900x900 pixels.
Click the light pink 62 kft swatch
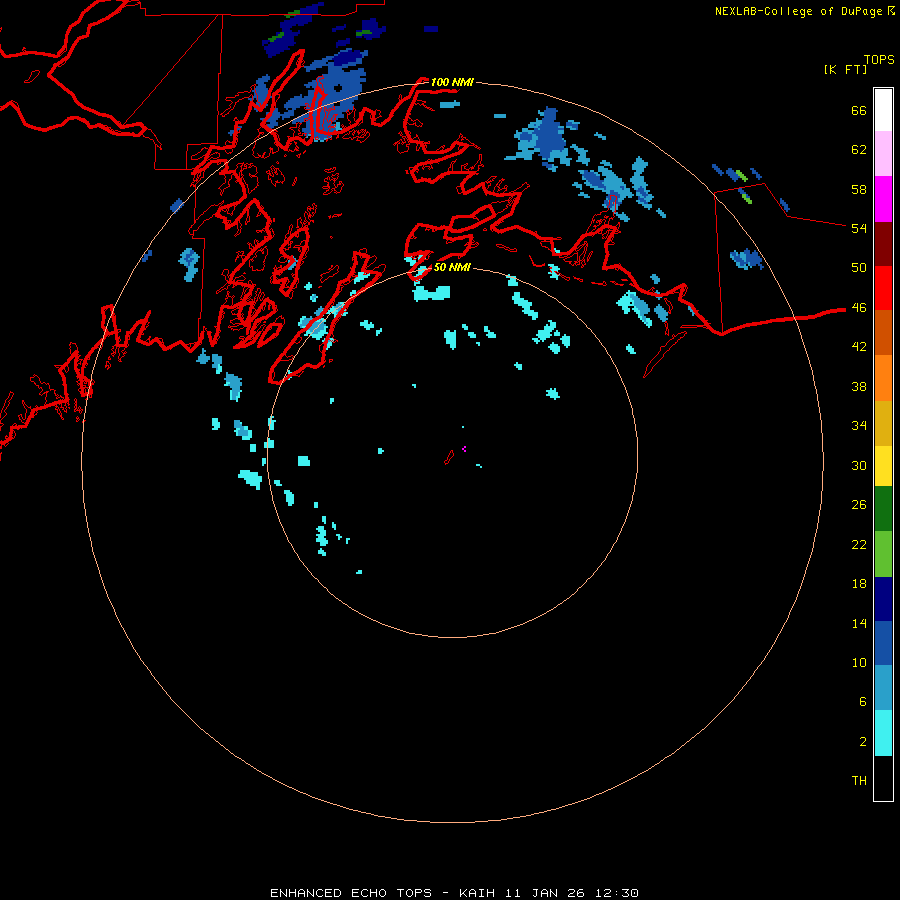coord(883,154)
